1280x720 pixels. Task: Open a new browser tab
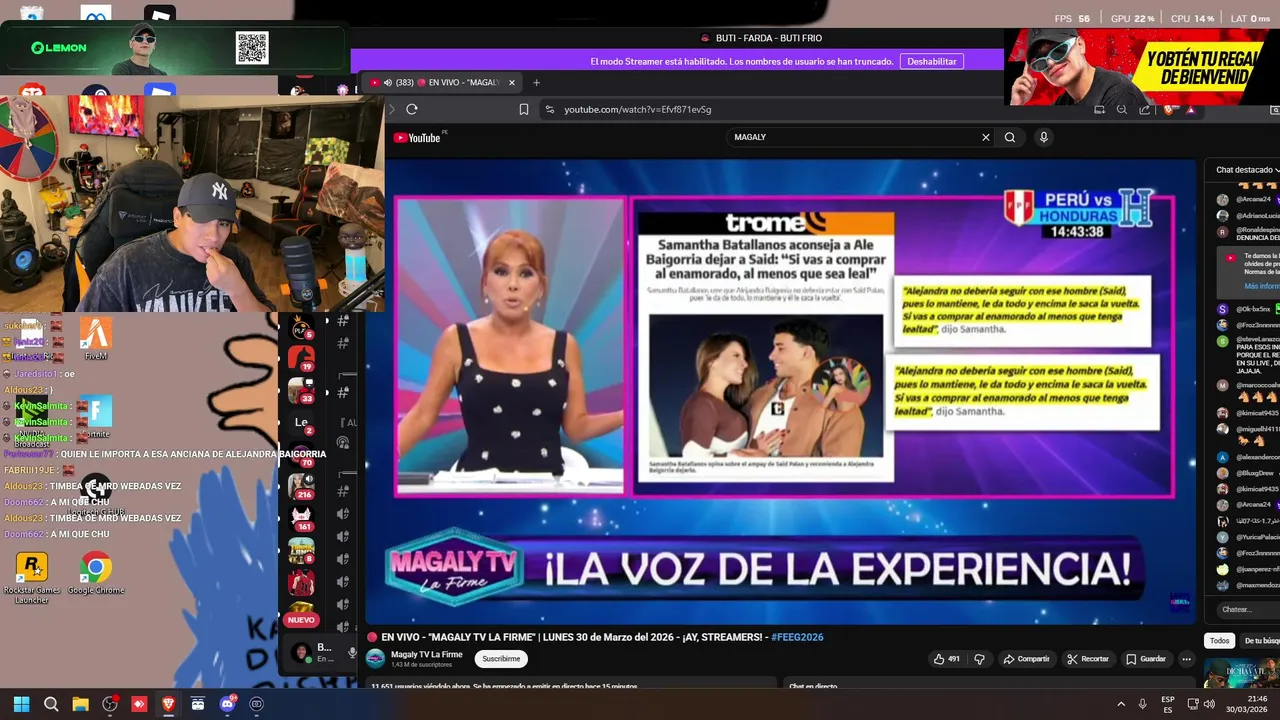[x=536, y=82]
